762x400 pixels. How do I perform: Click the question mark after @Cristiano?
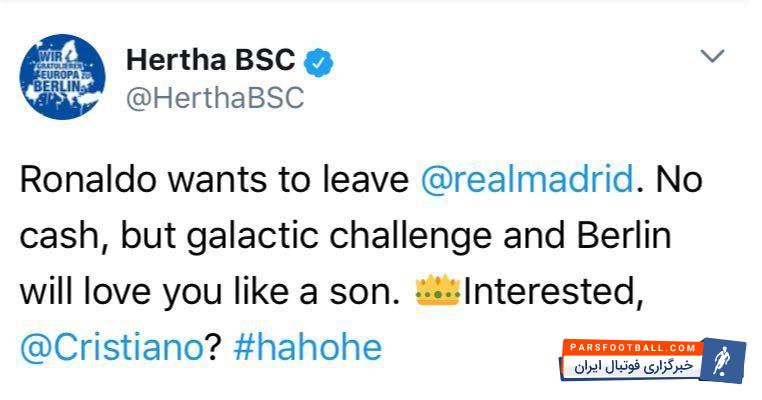point(213,346)
